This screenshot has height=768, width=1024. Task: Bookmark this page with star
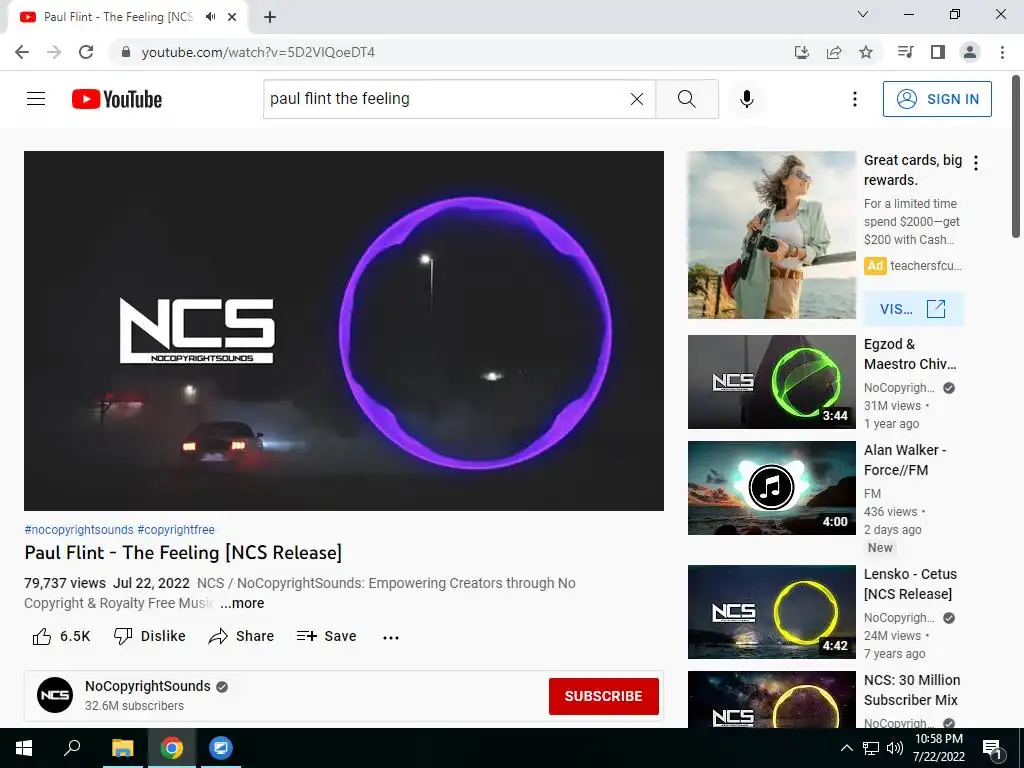pos(866,52)
